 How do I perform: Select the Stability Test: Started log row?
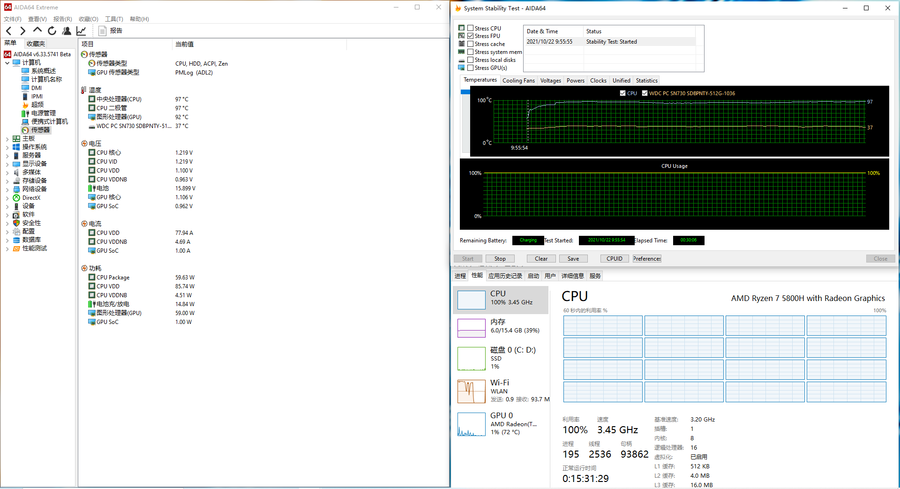coord(610,42)
